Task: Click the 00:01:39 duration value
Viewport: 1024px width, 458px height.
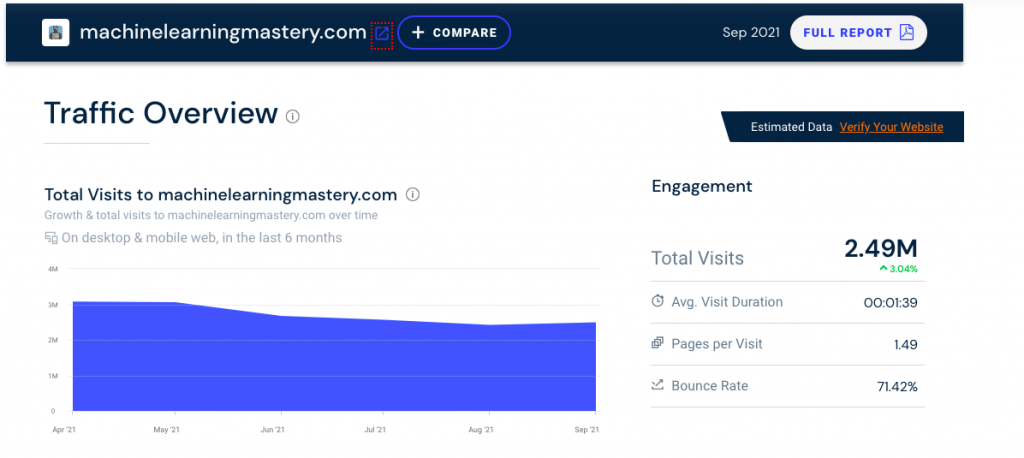Action: pos(890,303)
